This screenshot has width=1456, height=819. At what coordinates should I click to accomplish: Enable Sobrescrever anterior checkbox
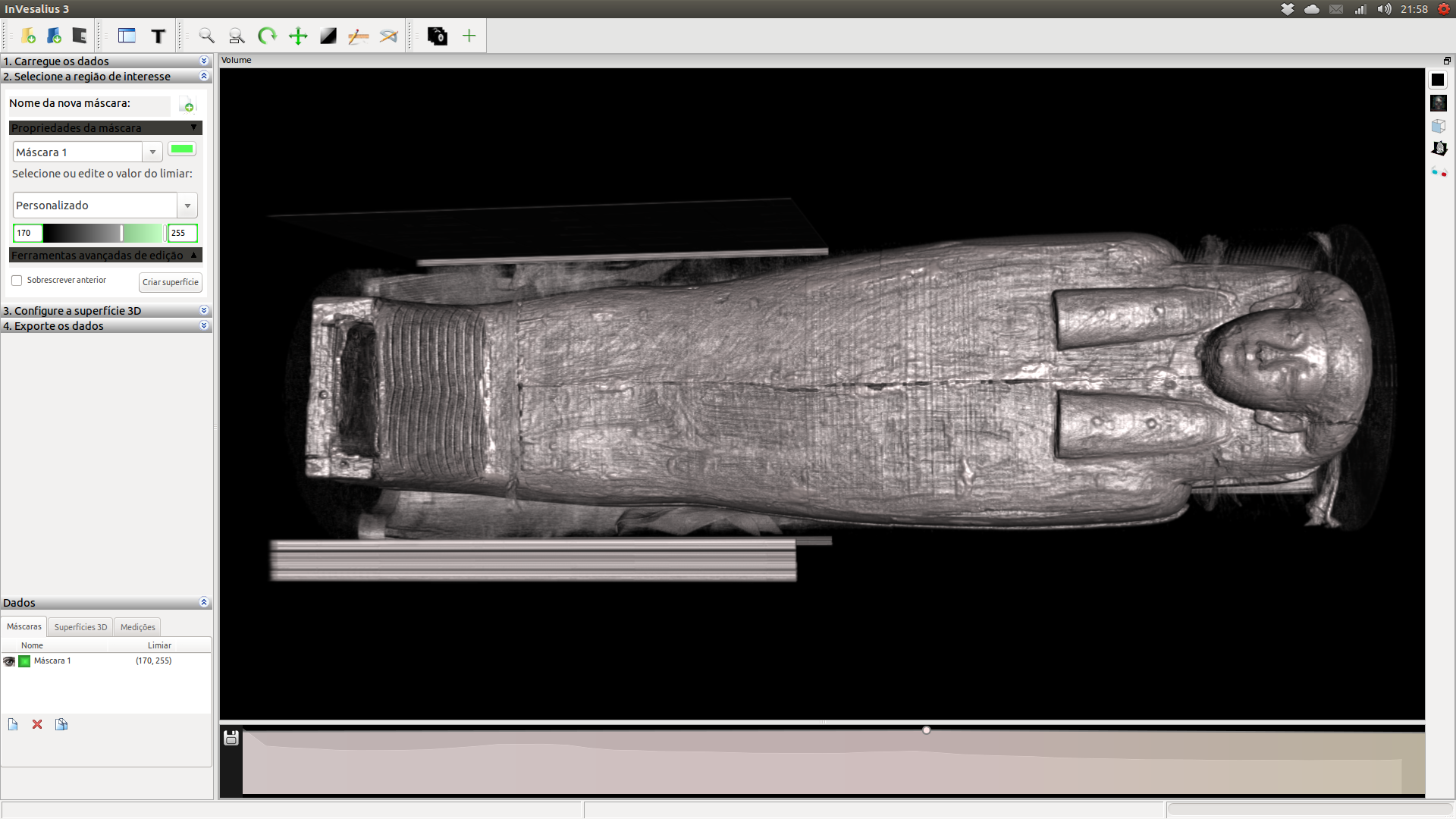[x=17, y=281]
